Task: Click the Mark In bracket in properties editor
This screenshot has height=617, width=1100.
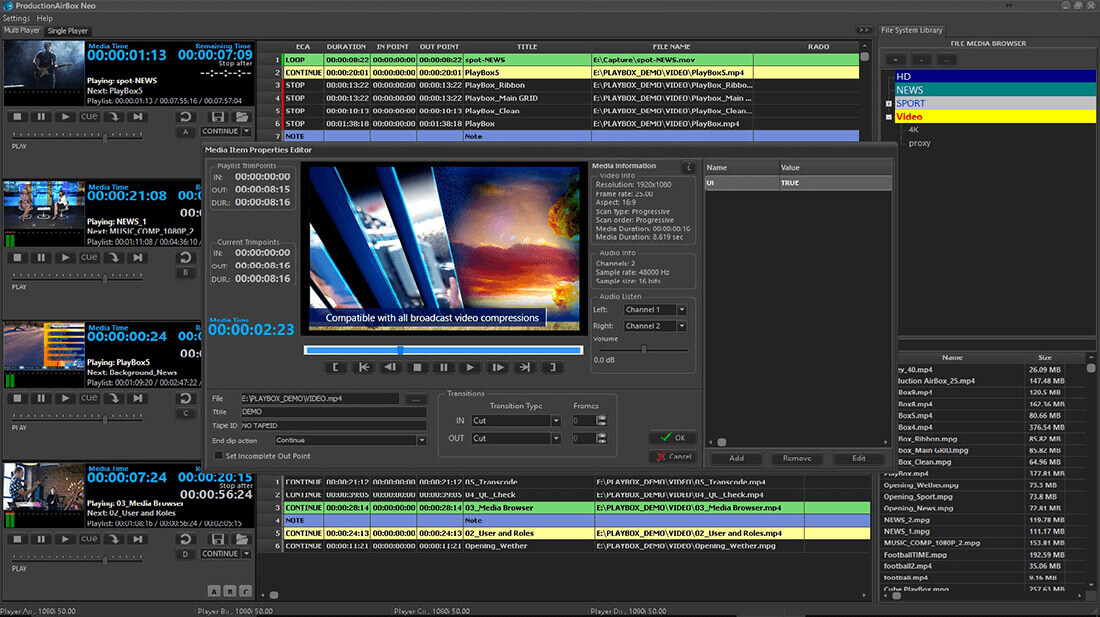Action: tap(335, 367)
